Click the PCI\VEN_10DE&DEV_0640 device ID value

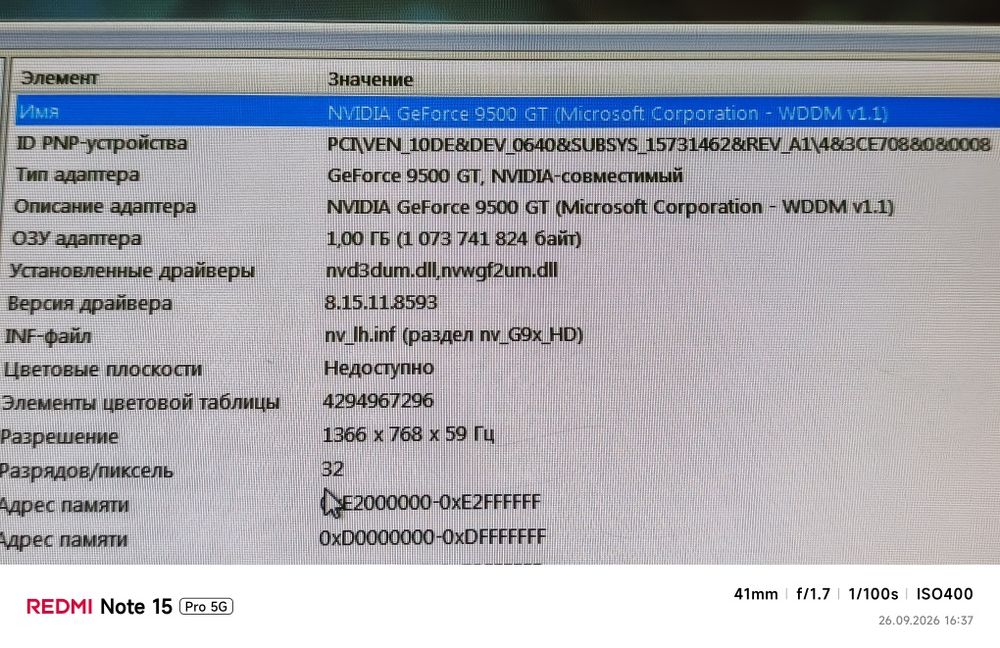[x=659, y=145]
